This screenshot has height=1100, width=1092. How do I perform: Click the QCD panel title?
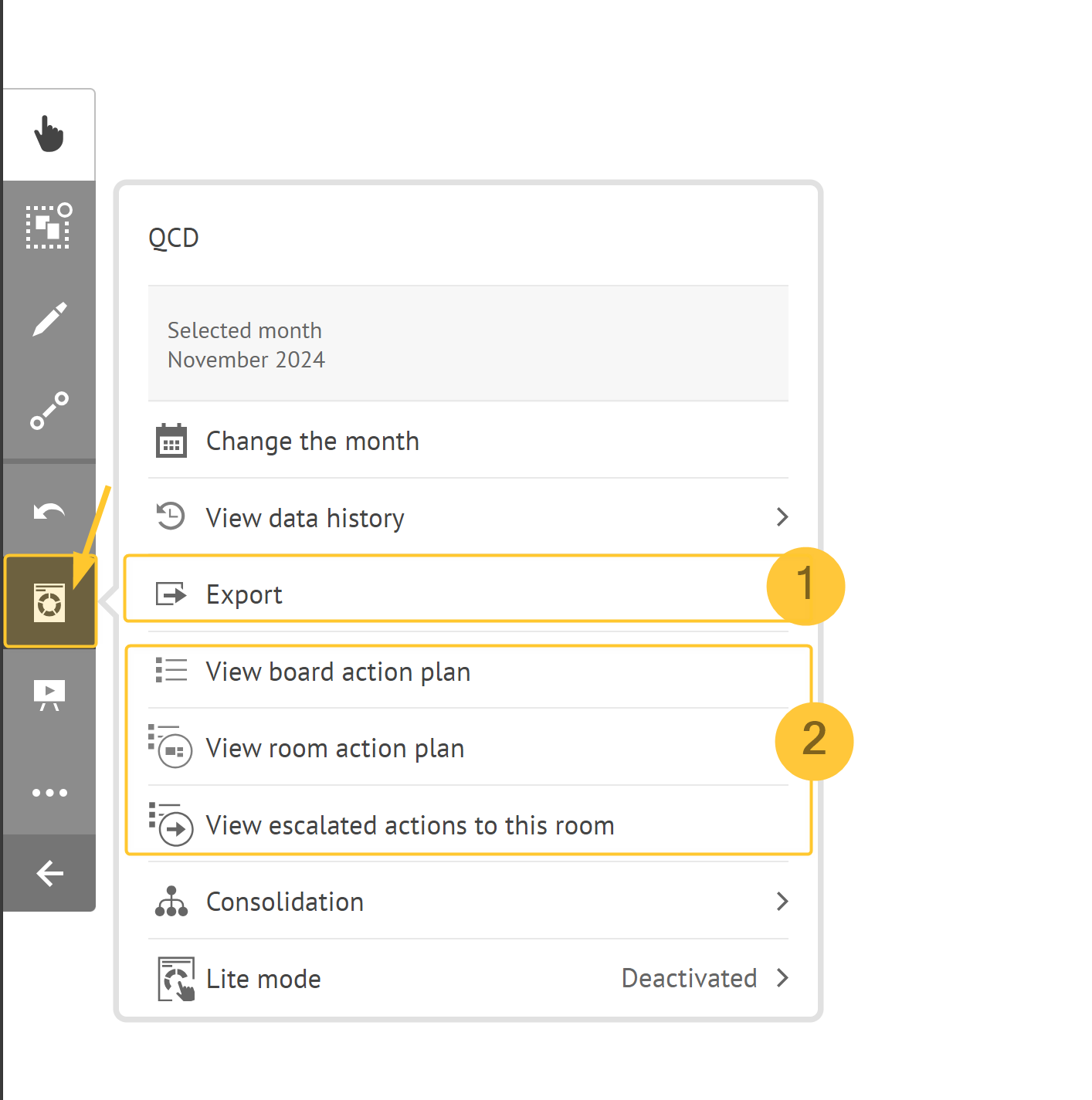pos(174,238)
